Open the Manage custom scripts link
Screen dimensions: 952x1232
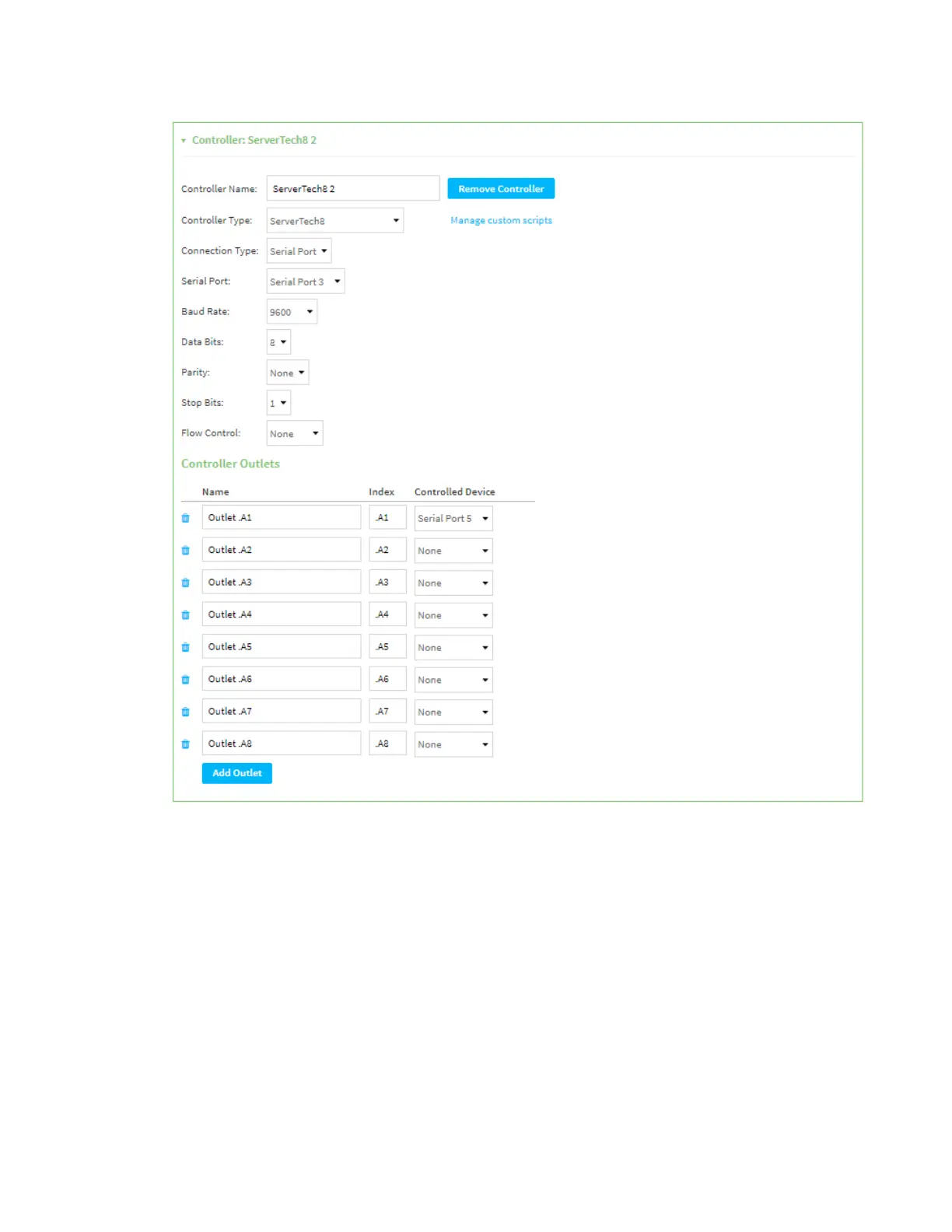click(501, 220)
